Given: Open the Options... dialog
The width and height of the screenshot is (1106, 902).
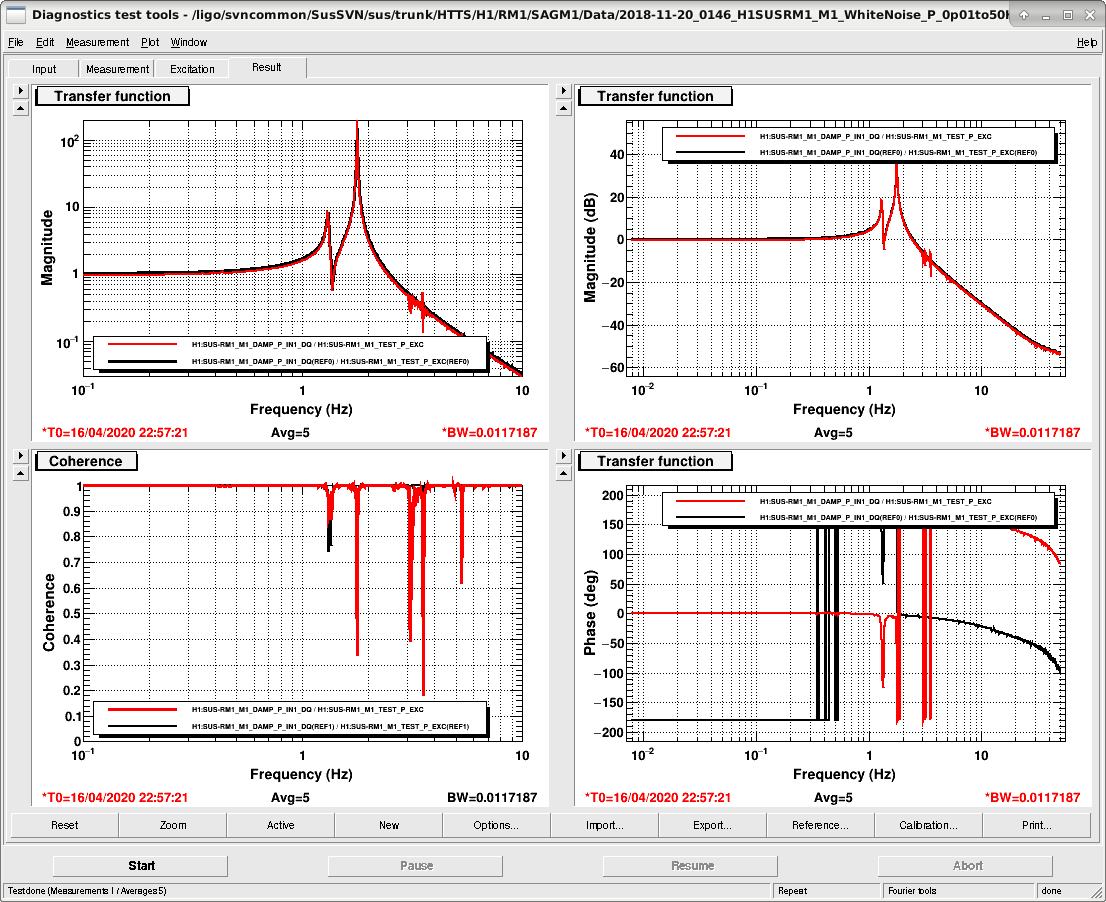Looking at the screenshot, I should click(x=496, y=825).
